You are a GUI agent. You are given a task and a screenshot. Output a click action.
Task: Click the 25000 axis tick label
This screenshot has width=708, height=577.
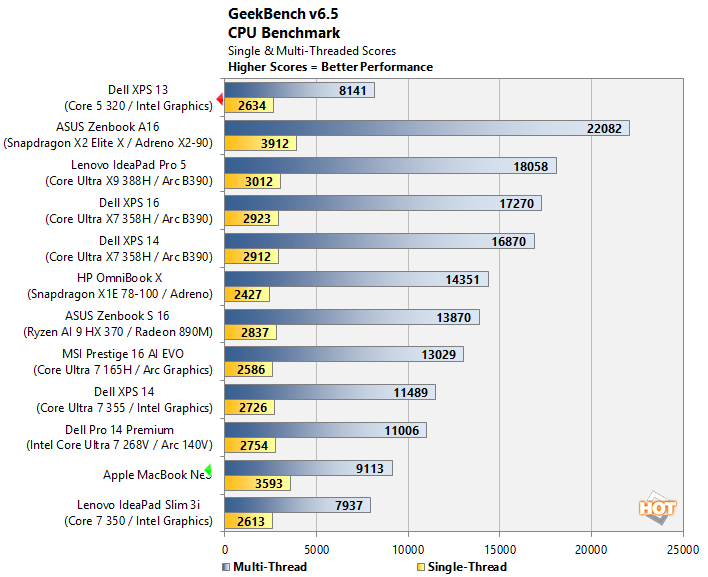(683, 550)
